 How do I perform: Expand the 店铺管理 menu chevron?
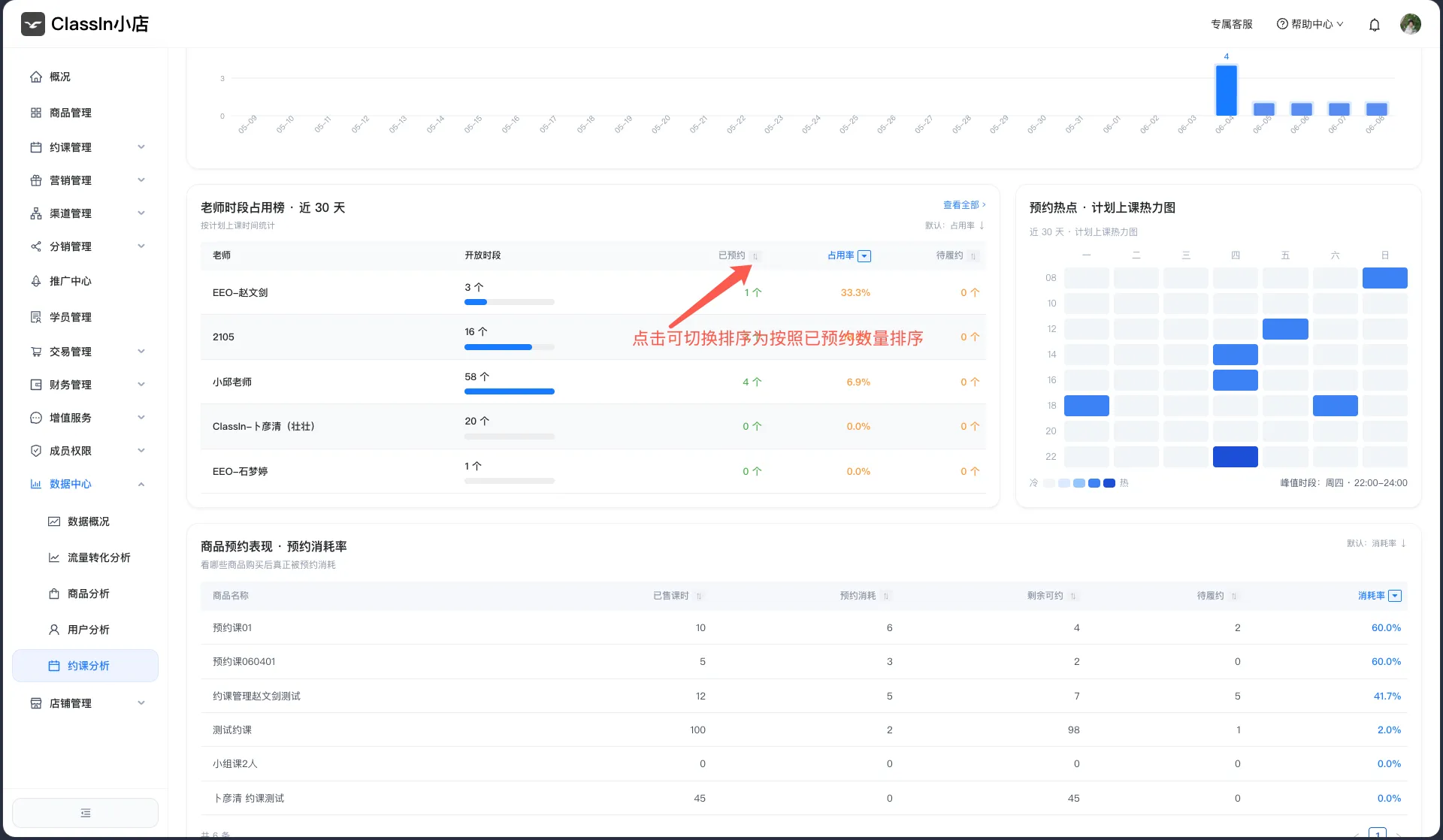pos(141,703)
